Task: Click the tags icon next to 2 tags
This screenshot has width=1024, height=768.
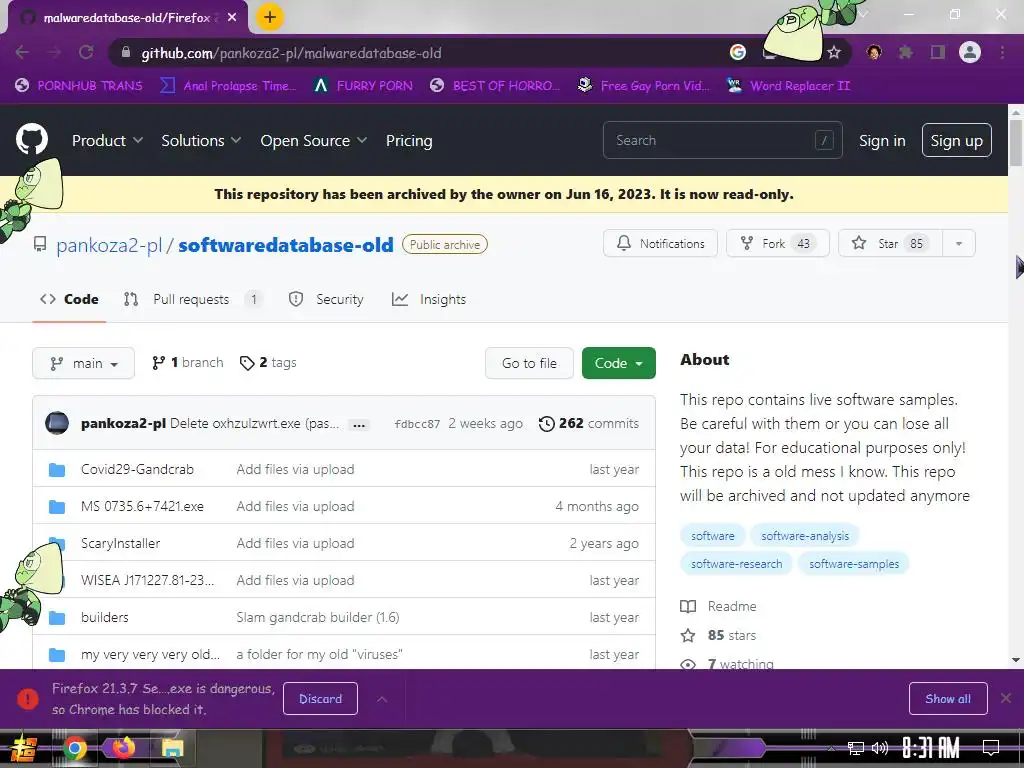Action: tap(247, 363)
